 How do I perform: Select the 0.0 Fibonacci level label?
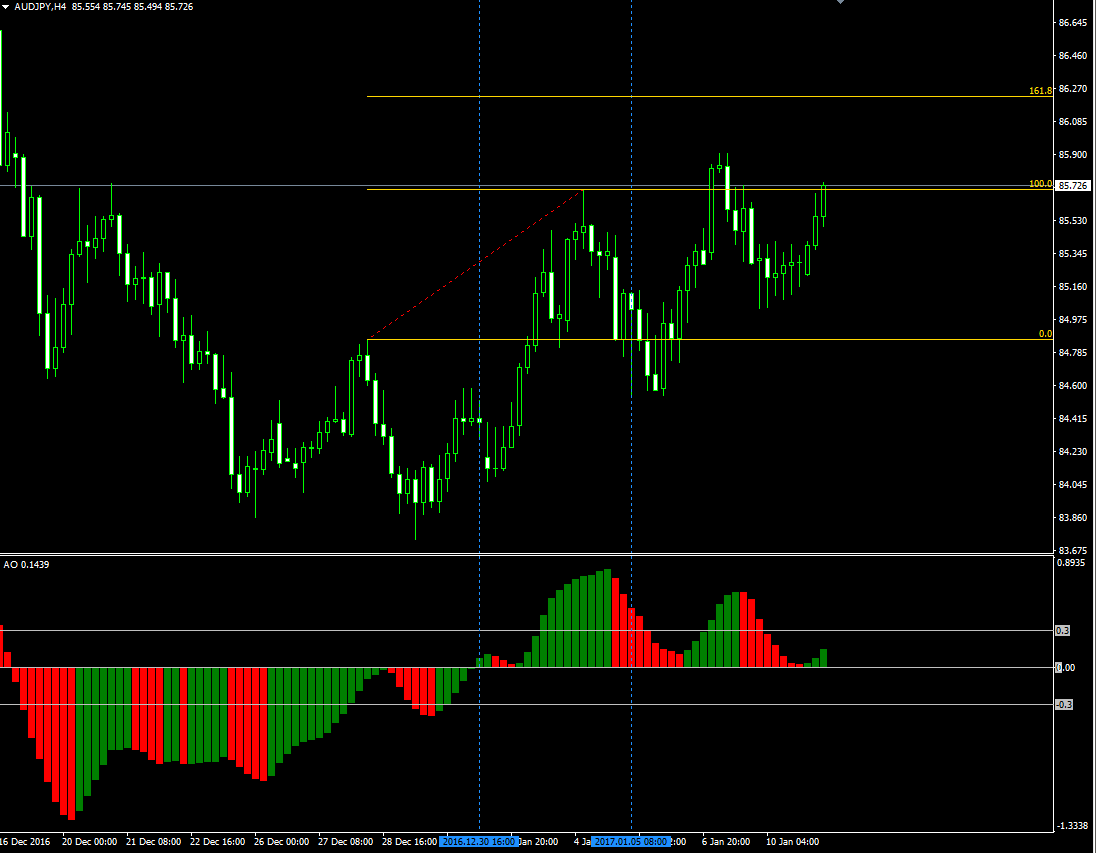[1045, 334]
